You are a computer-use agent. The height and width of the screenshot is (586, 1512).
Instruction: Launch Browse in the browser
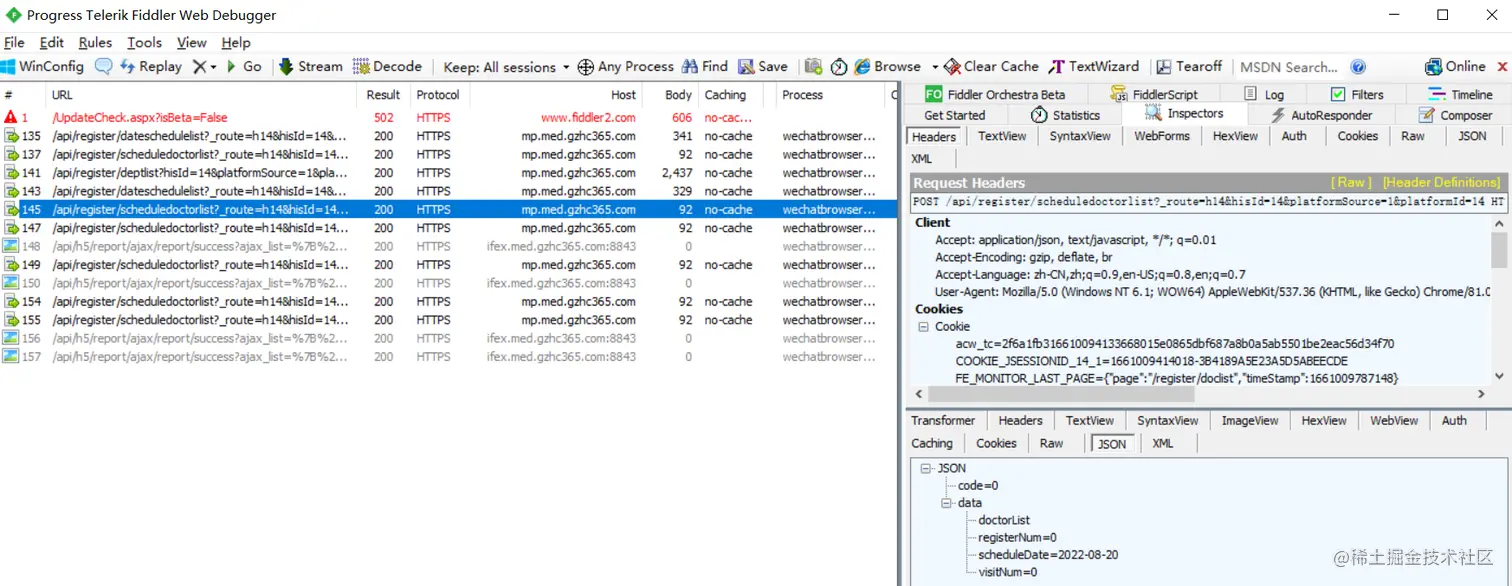click(888, 66)
